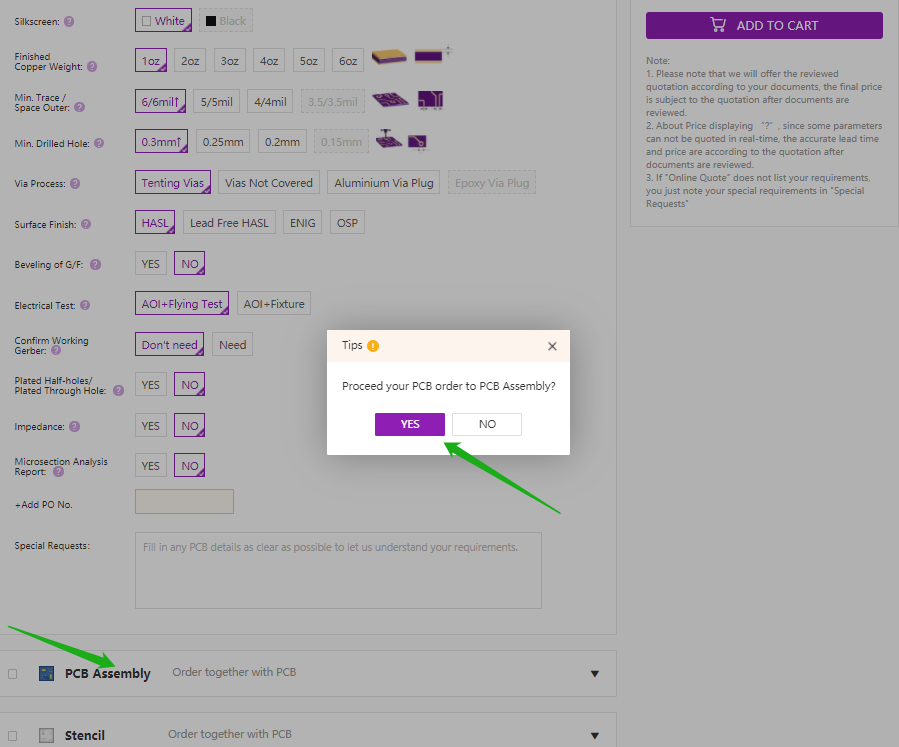Image resolution: width=899 pixels, height=747 pixels.
Task: Click the Special Requests text area
Action: (338, 570)
